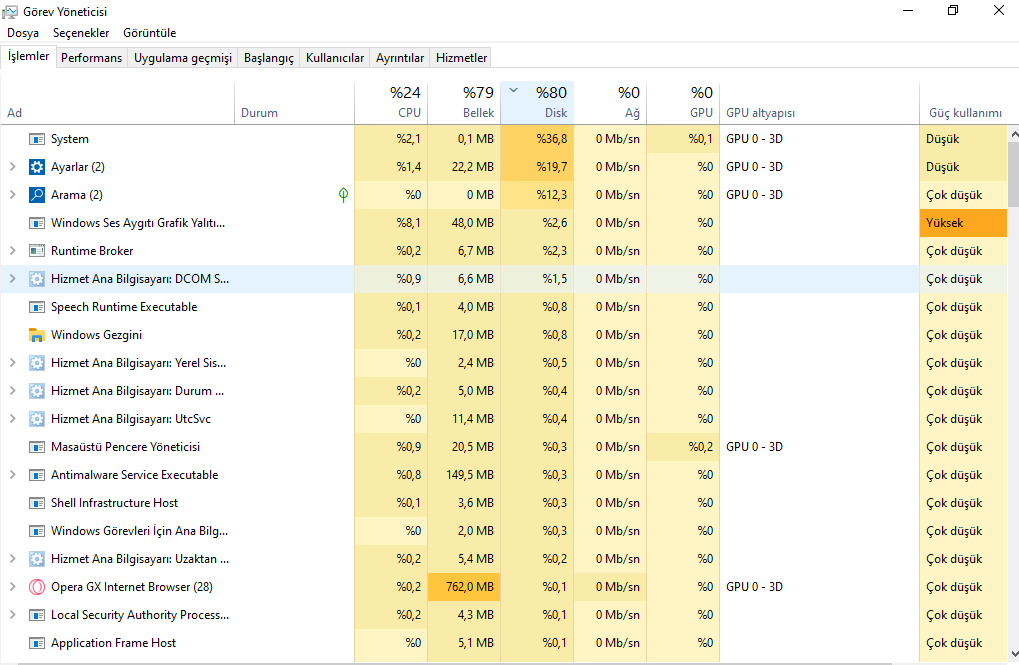Expand the Opera GX Internet Browser group
Screen dimensions: 1019x665
pos(12,587)
